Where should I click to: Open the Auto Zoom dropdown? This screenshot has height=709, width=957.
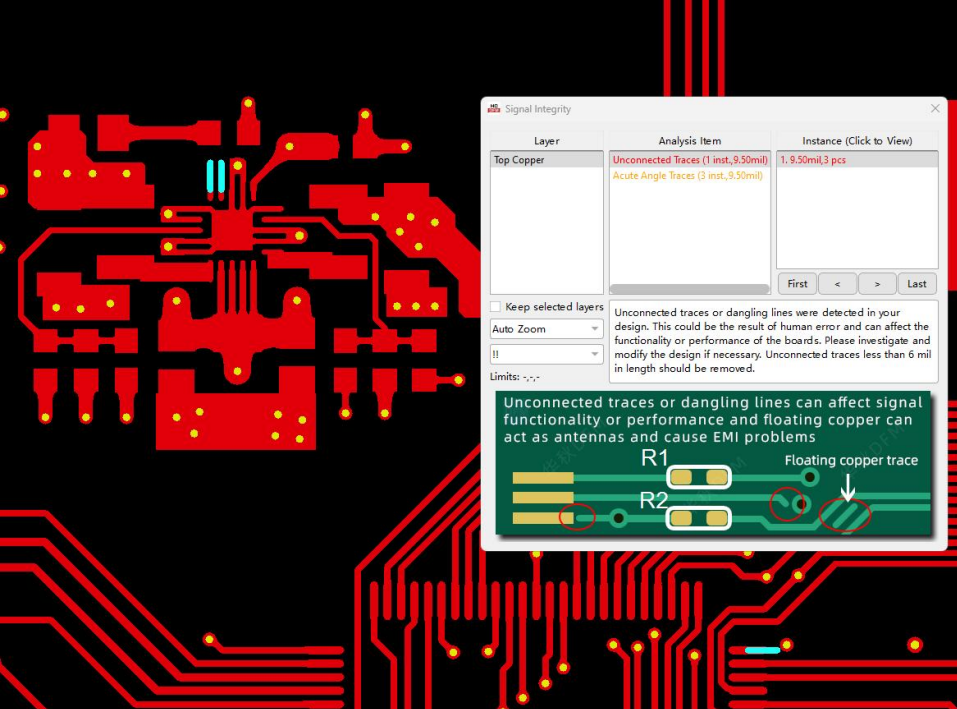coord(546,329)
